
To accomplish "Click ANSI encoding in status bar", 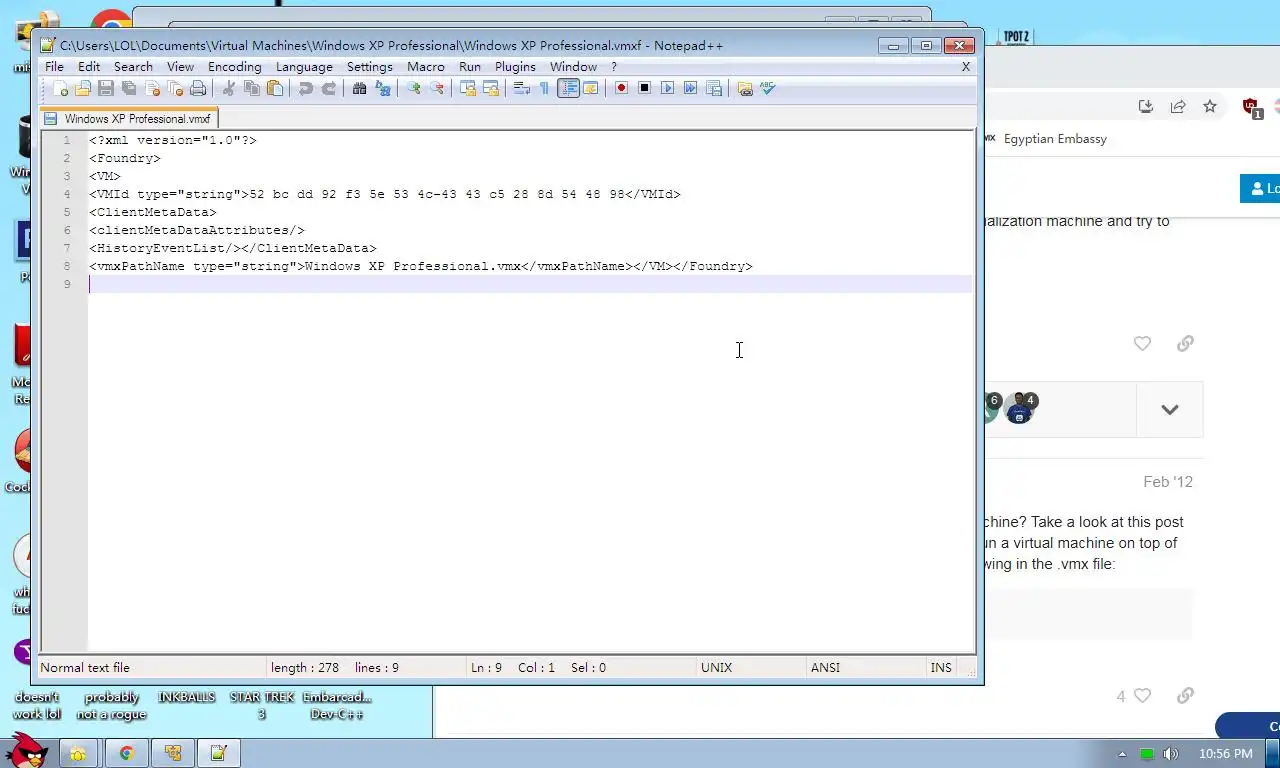I will (x=825, y=667).
